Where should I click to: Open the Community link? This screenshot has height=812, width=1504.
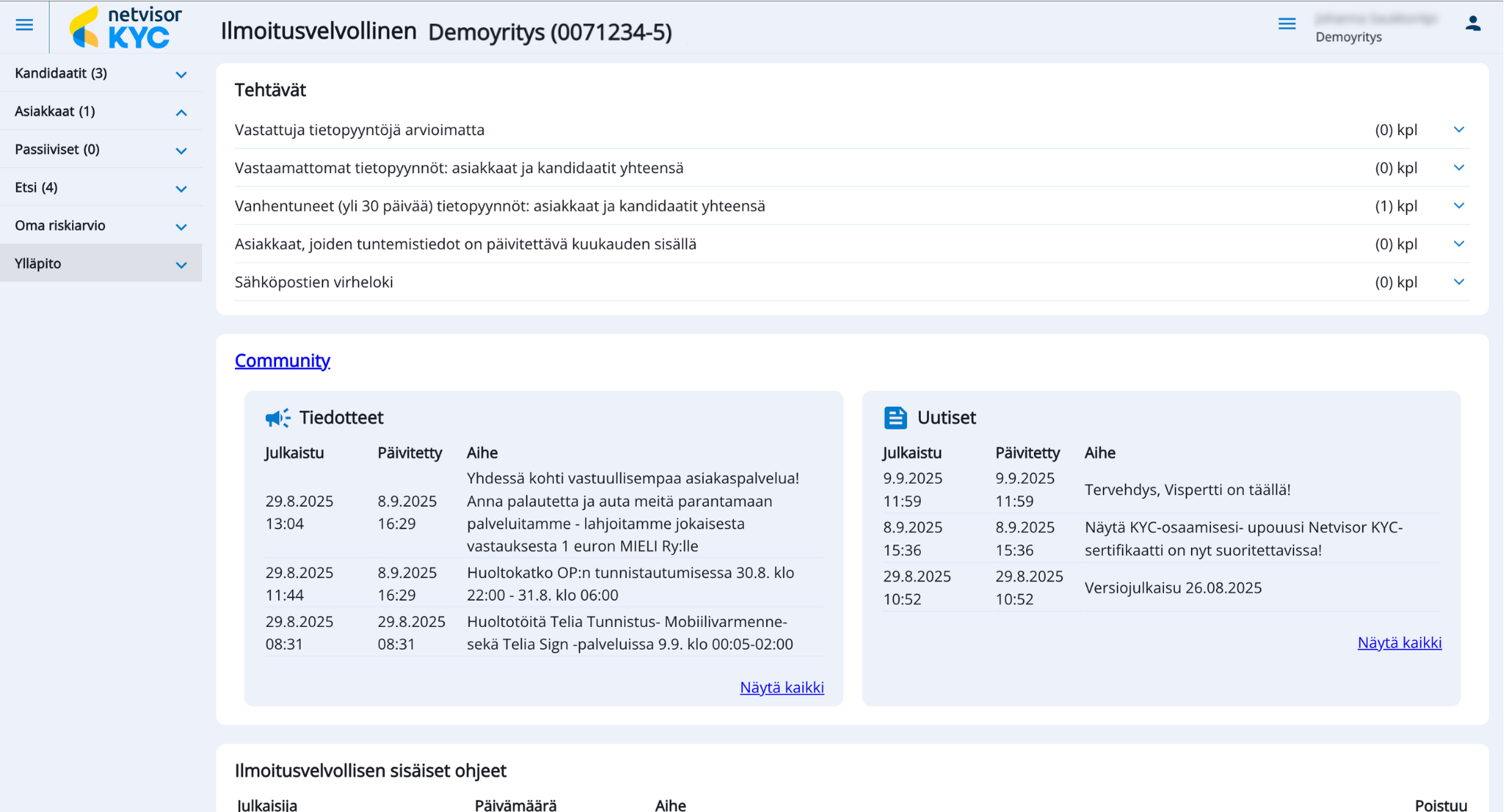[282, 360]
